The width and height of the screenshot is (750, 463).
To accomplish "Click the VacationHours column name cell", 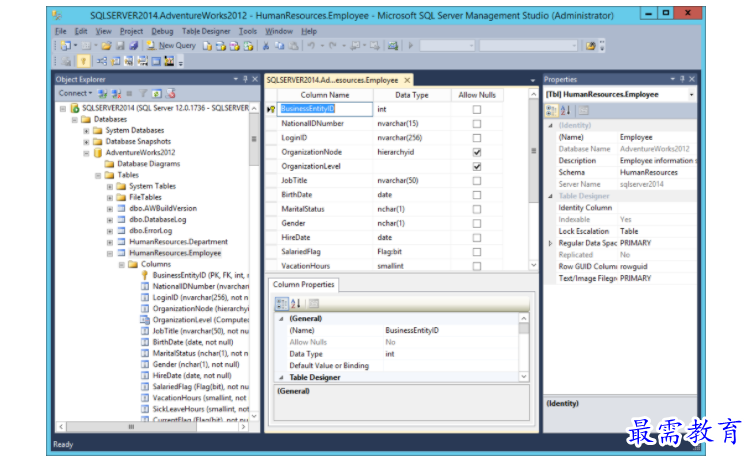I will point(325,266).
